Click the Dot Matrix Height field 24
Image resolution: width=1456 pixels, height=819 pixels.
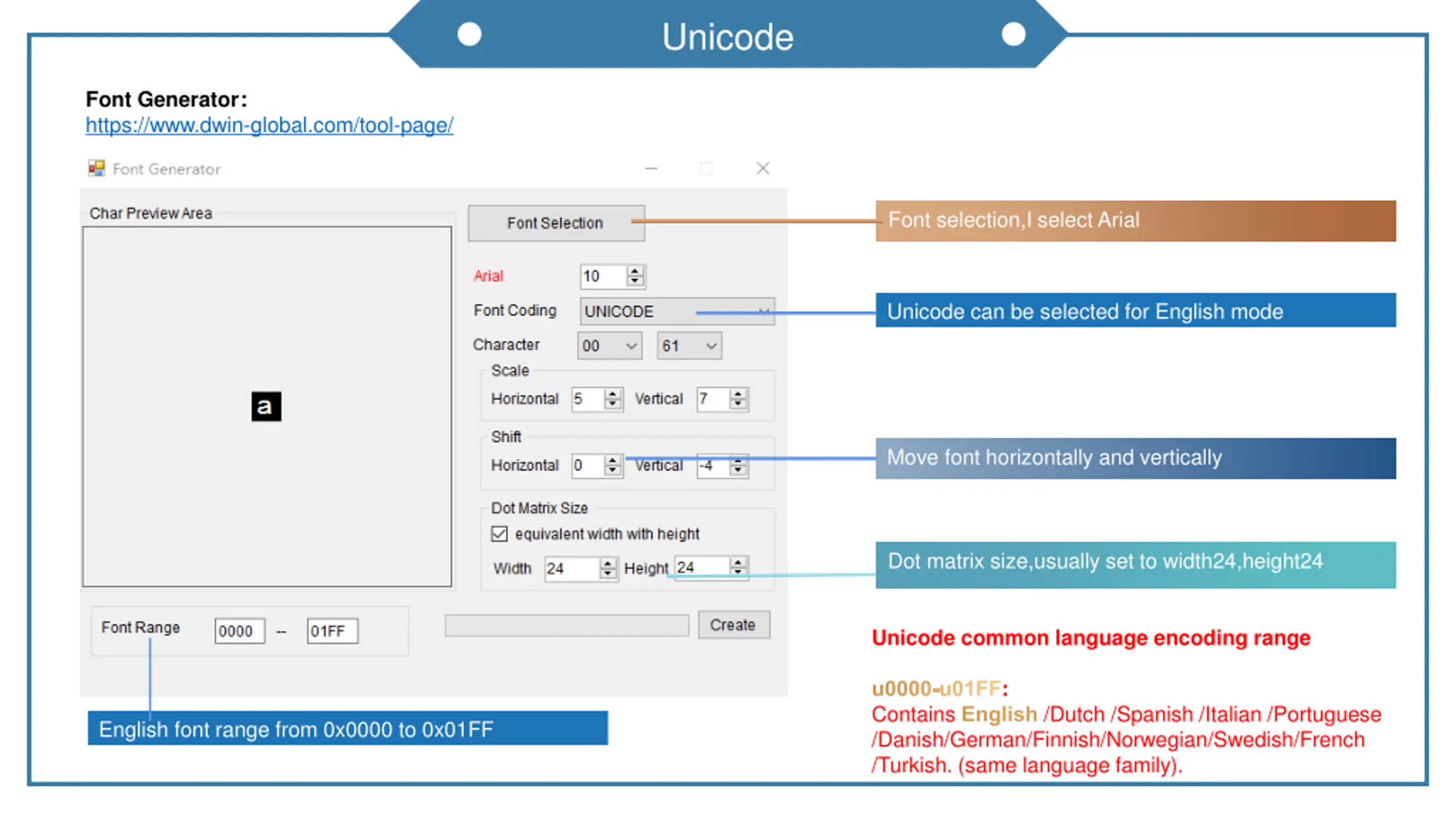(x=702, y=567)
